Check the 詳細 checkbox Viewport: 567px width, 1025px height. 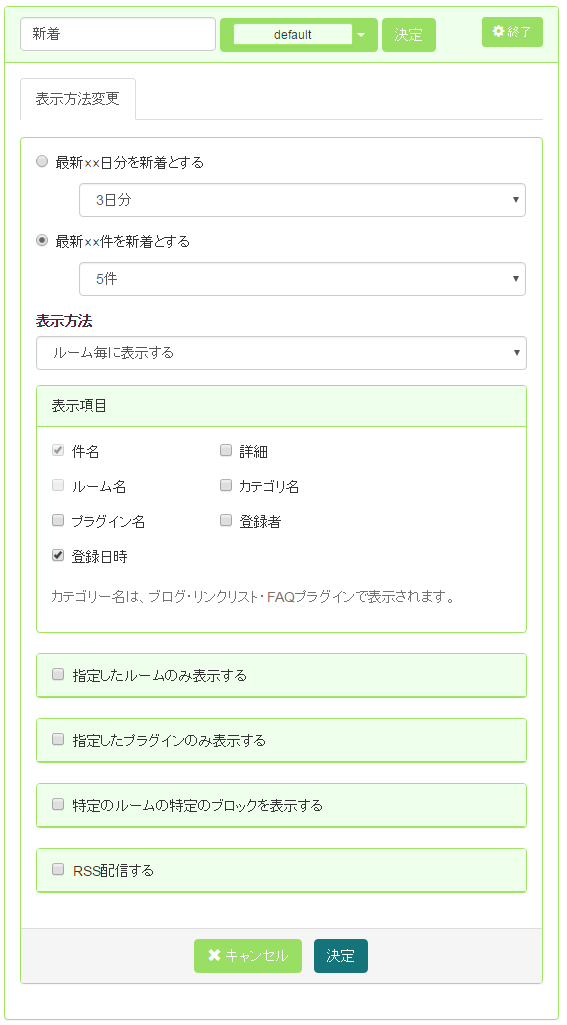click(x=226, y=450)
